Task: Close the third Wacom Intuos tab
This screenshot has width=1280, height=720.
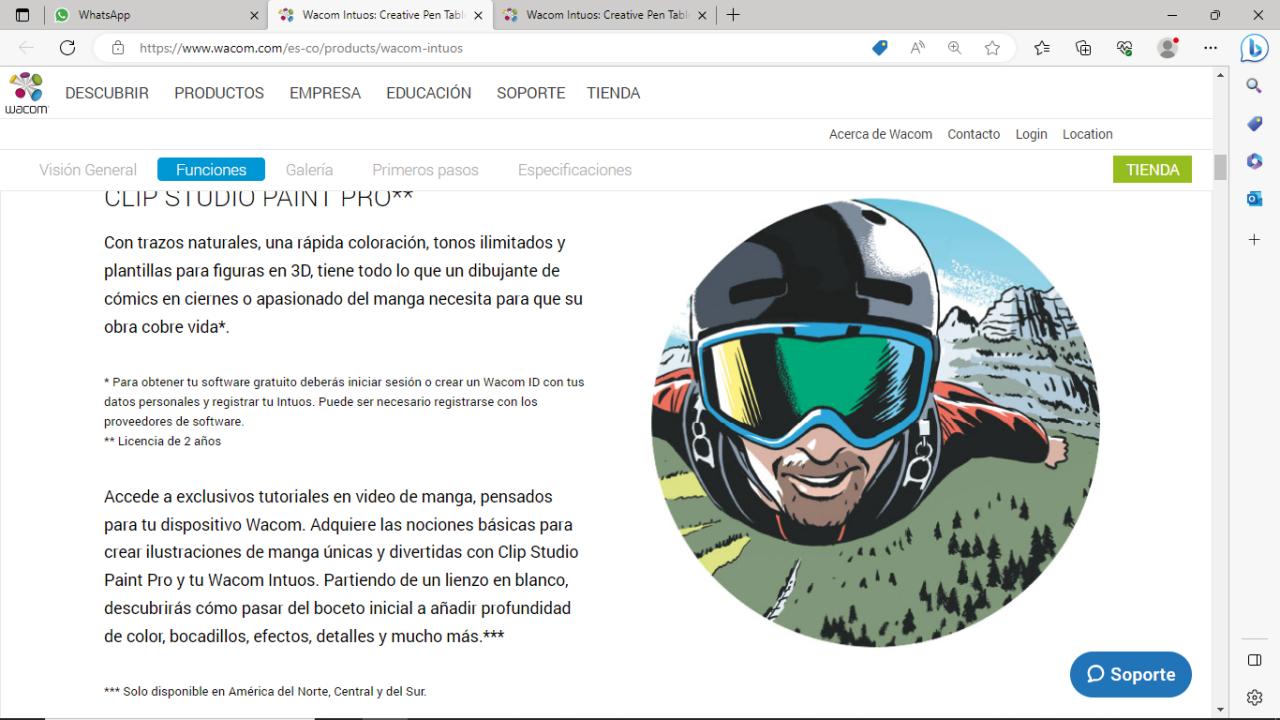Action: click(702, 15)
